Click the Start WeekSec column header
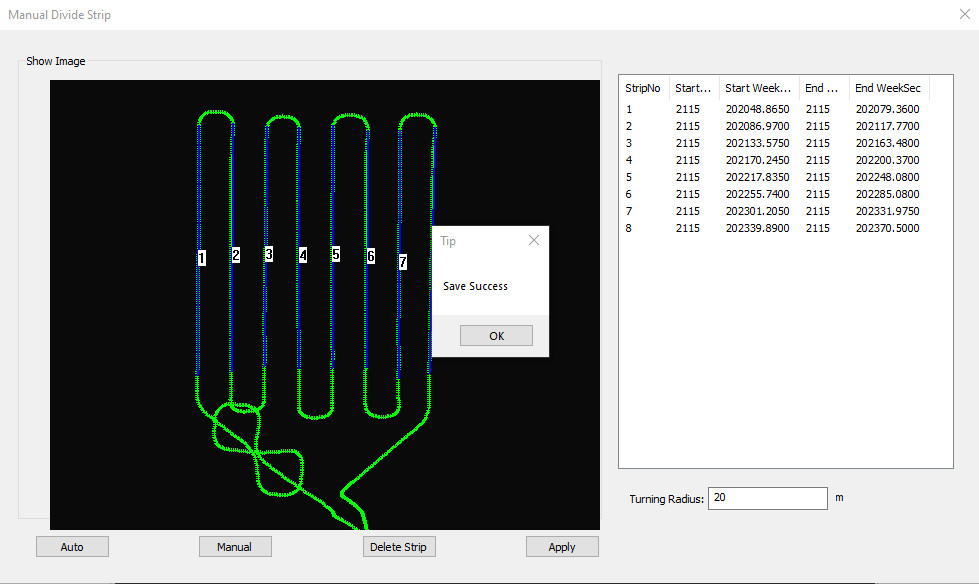This screenshot has height=584, width=979. pos(759,88)
